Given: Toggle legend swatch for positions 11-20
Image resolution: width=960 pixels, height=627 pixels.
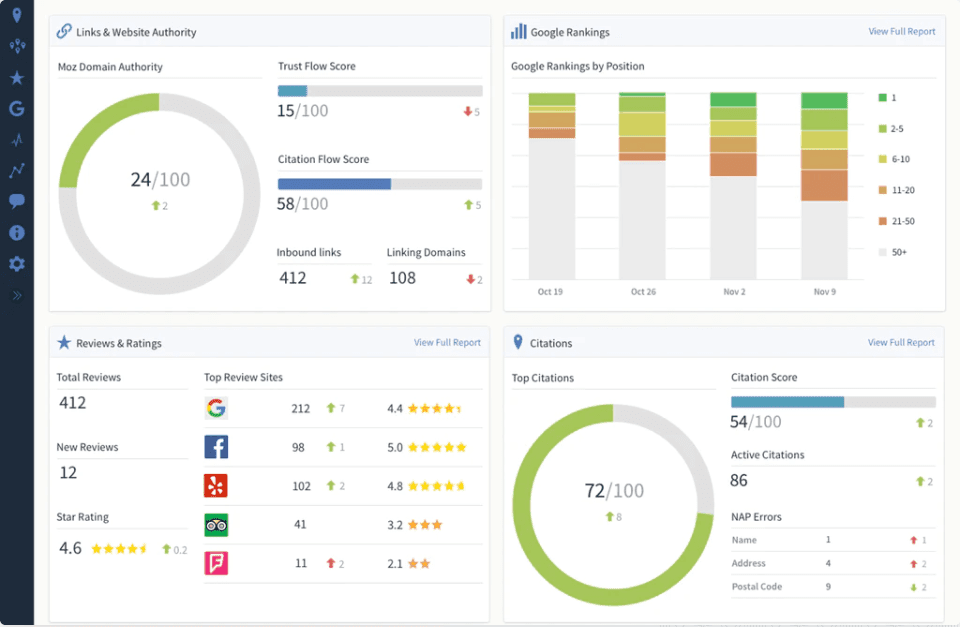Looking at the screenshot, I should coord(882,190).
